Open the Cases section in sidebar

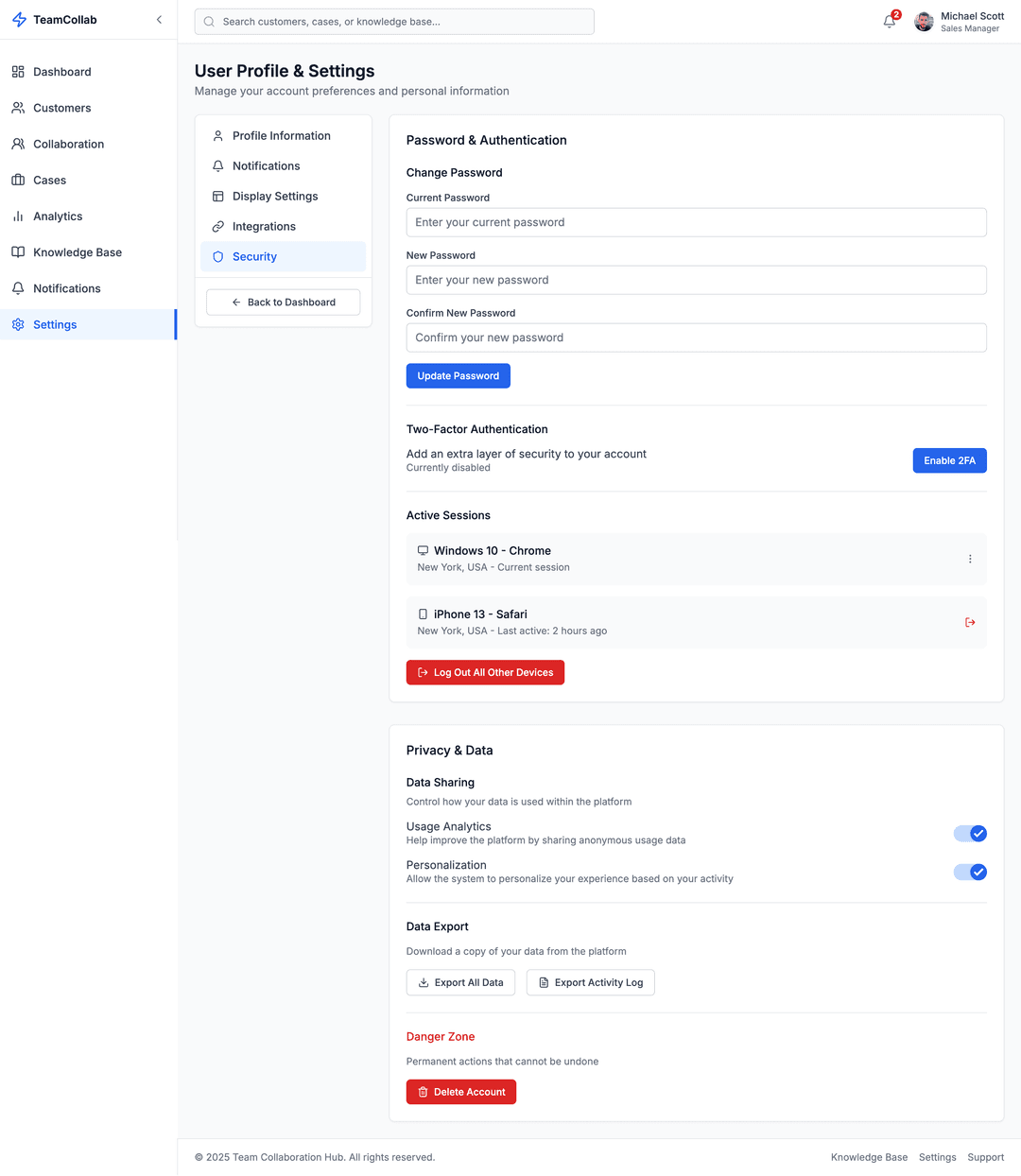(49, 181)
